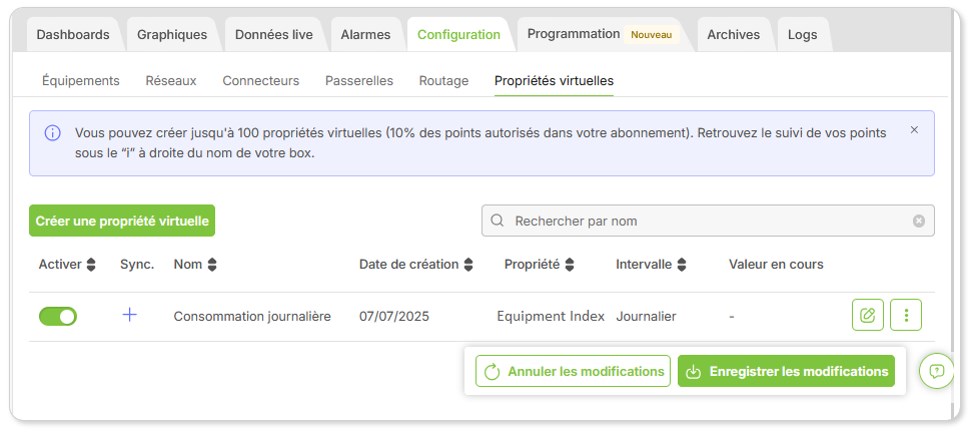Open more options menu for Consommation journalière
This screenshot has height=433, width=975.
(906, 315)
